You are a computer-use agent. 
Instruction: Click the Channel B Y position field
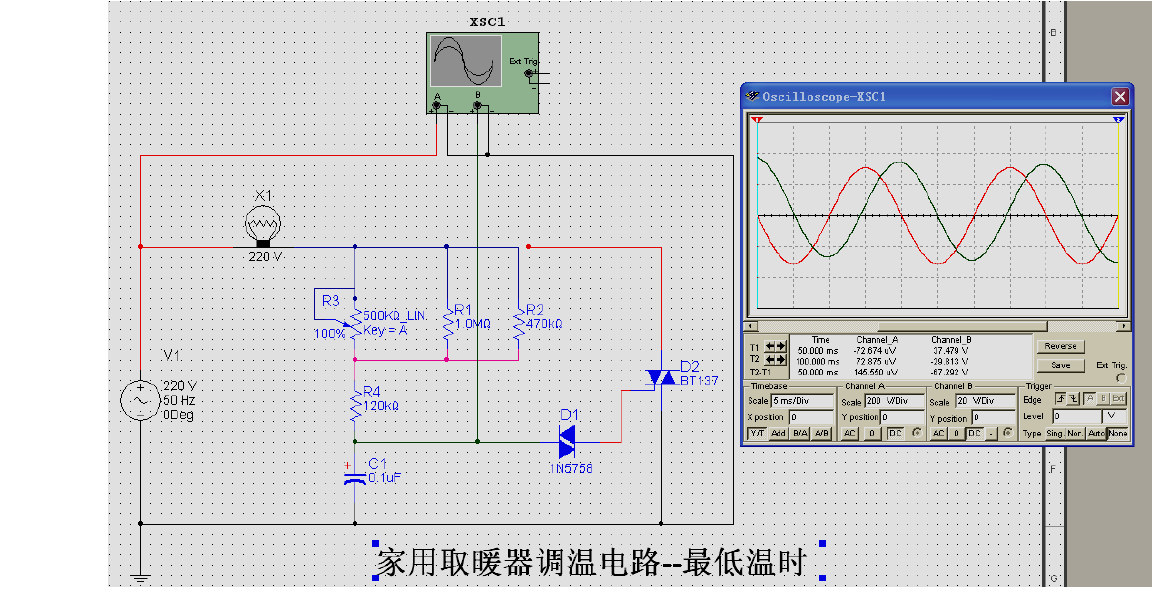pyautogui.click(x=993, y=418)
